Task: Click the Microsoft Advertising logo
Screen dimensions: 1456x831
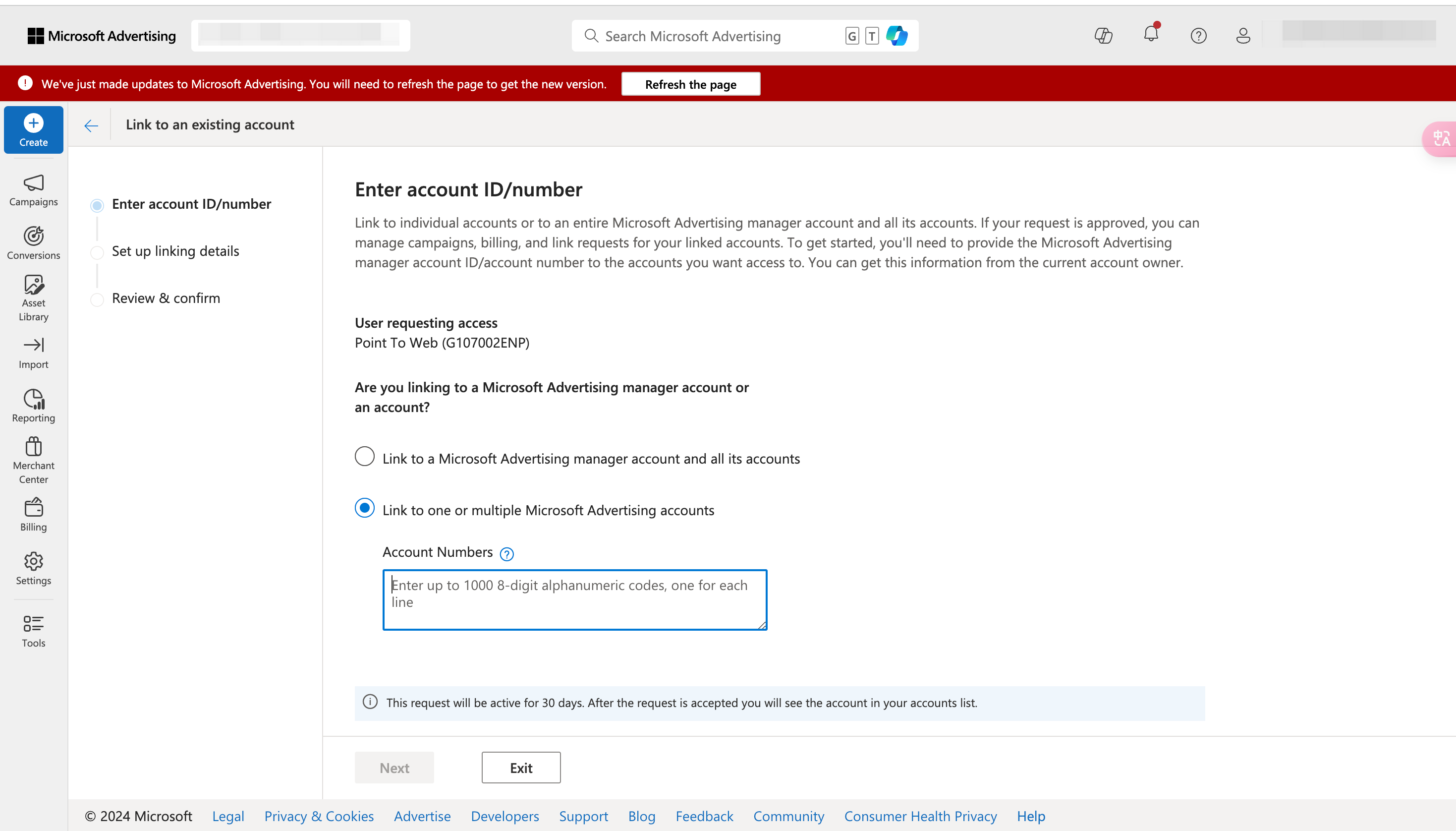Action: pyautogui.click(x=102, y=36)
